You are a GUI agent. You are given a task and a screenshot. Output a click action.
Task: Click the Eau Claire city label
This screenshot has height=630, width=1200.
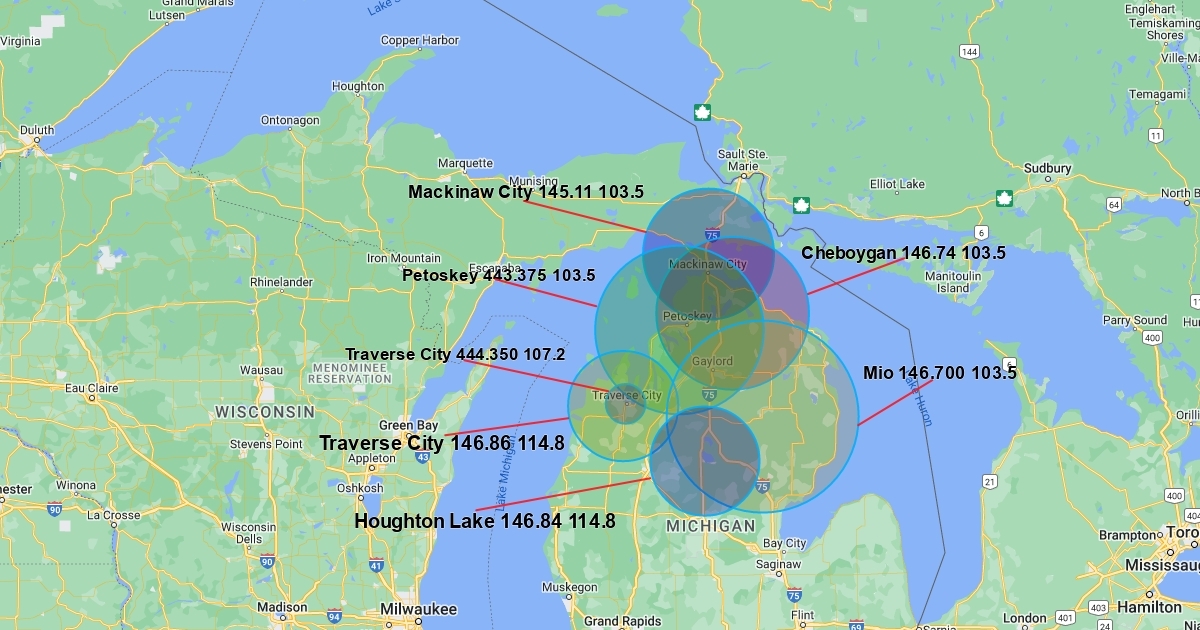[92, 387]
